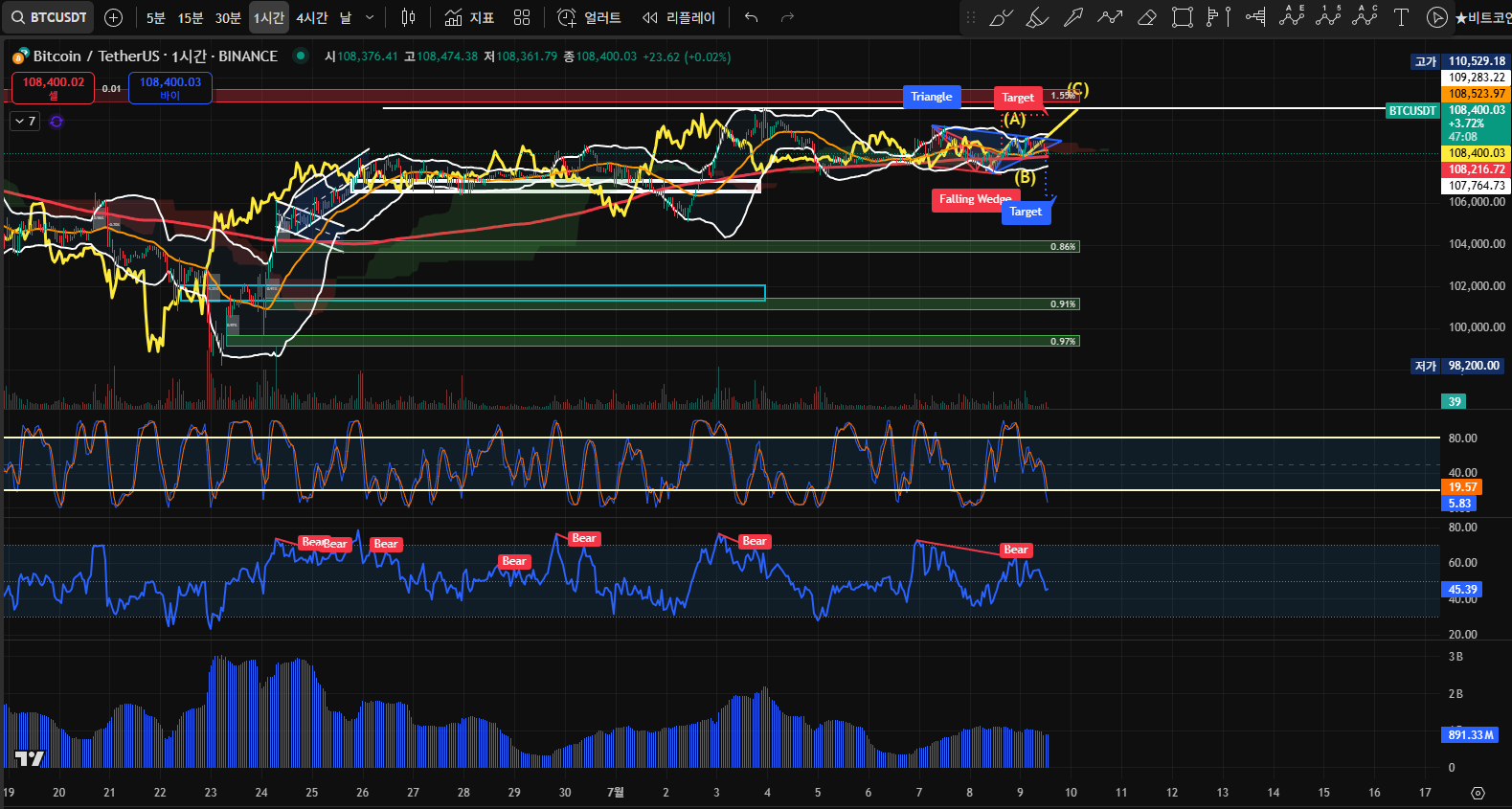The width and height of the screenshot is (1512, 809).
Task: Select the Text tool
Action: (1401, 17)
